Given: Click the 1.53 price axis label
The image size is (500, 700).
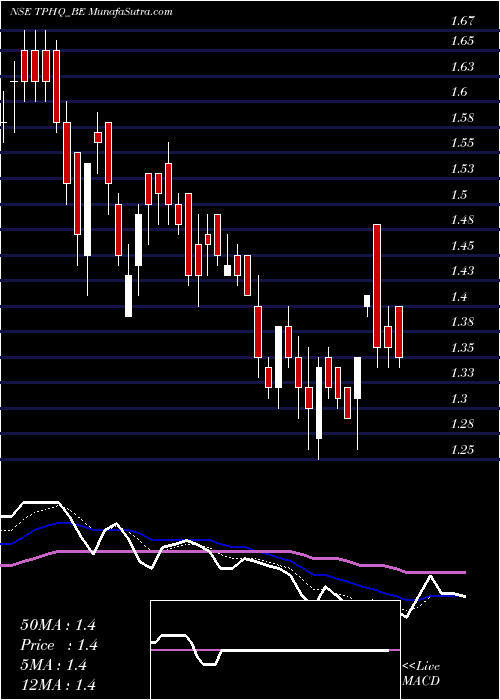Looking at the screenshot, I should pos(462,169).
